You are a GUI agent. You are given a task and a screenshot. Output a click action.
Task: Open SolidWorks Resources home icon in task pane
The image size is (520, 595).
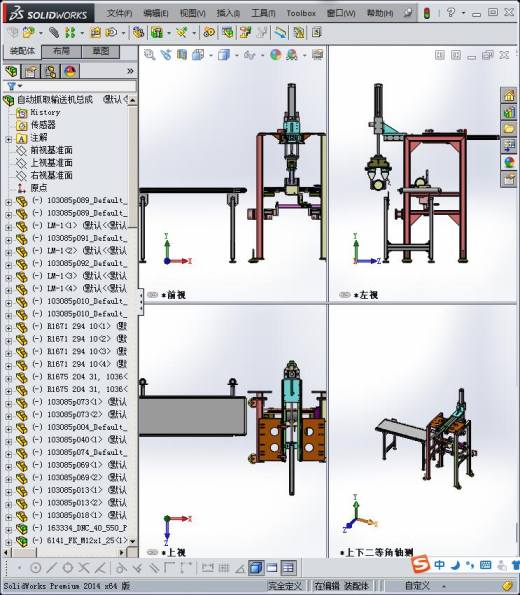tap(509, 95)
